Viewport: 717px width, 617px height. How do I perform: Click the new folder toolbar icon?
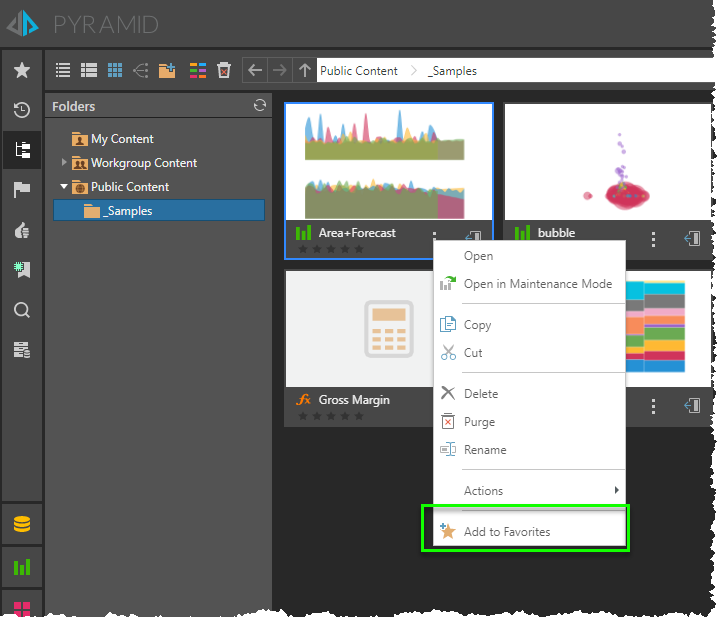[x=168, y=70]
